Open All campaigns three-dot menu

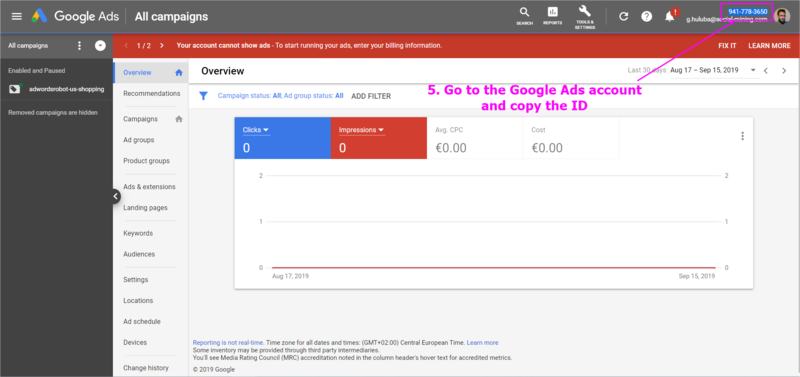(79, 46)
